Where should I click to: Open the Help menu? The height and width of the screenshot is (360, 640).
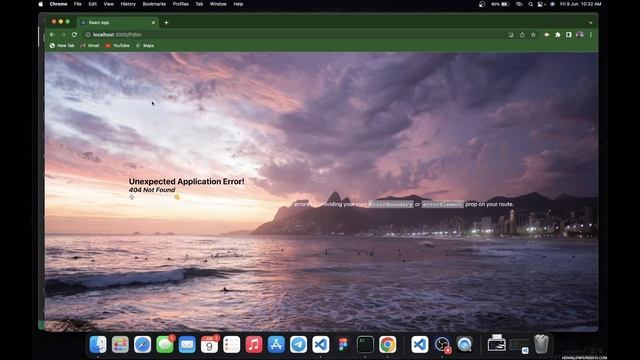coord(238,4)
